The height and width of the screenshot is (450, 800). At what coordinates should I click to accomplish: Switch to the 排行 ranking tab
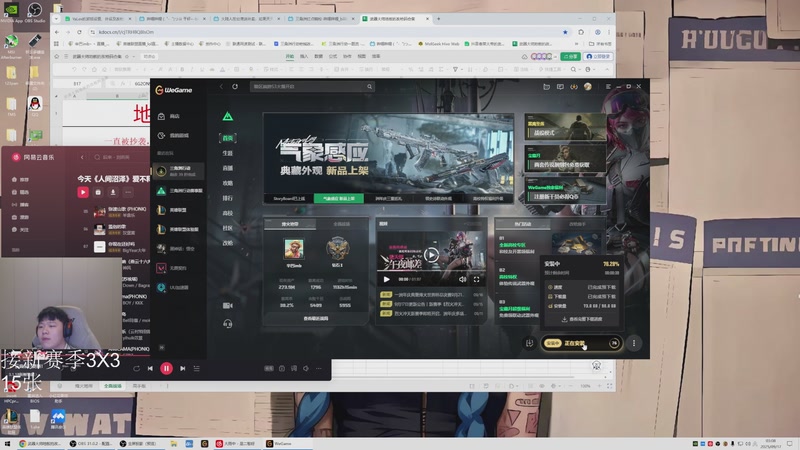228,198
